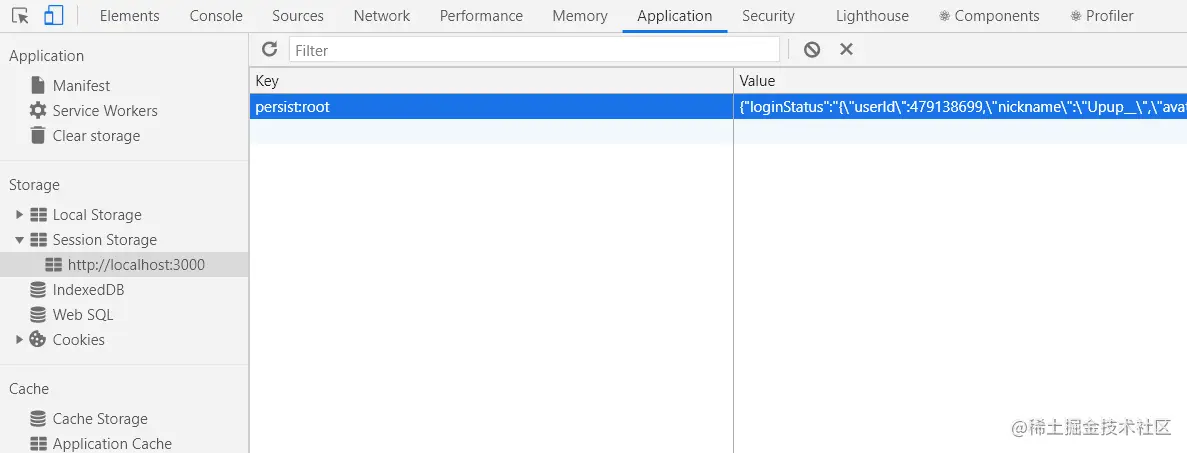
Task: Open the Clear storage sidebar item
Action: [x=96, y=136]
